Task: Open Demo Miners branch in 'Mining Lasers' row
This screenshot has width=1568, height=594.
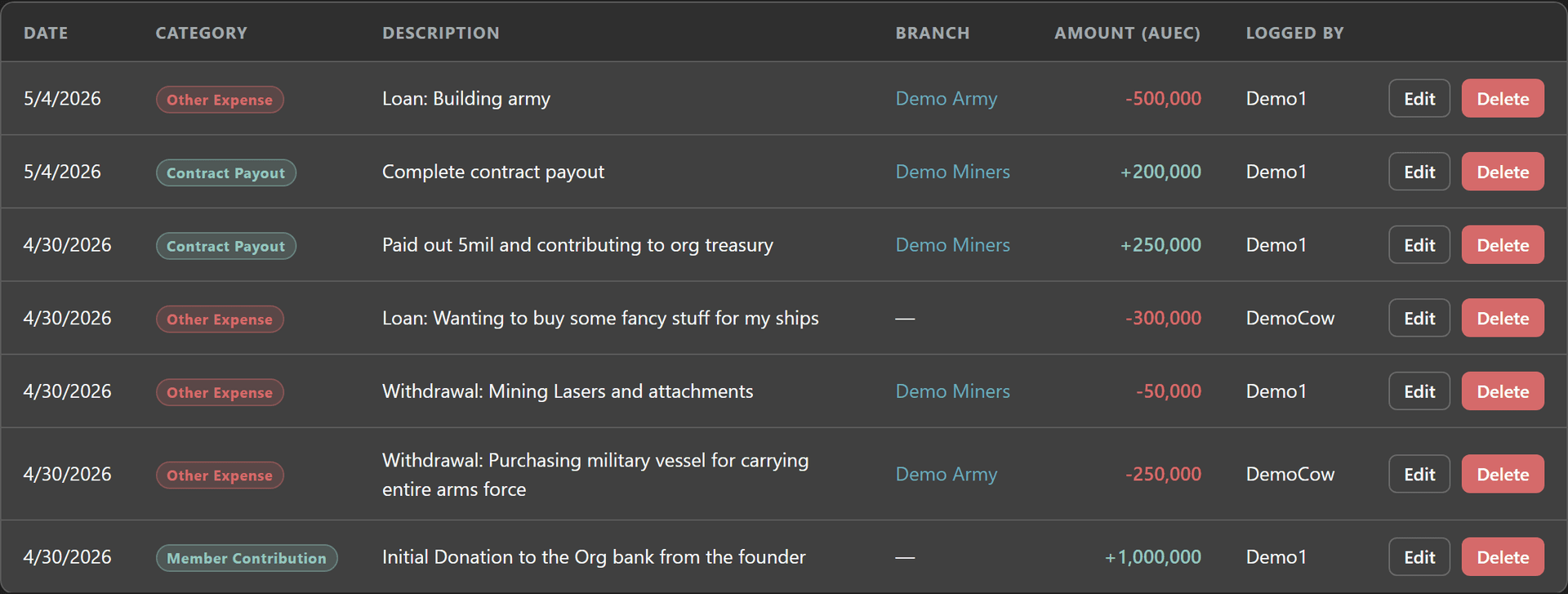Action: coord(952,391)
